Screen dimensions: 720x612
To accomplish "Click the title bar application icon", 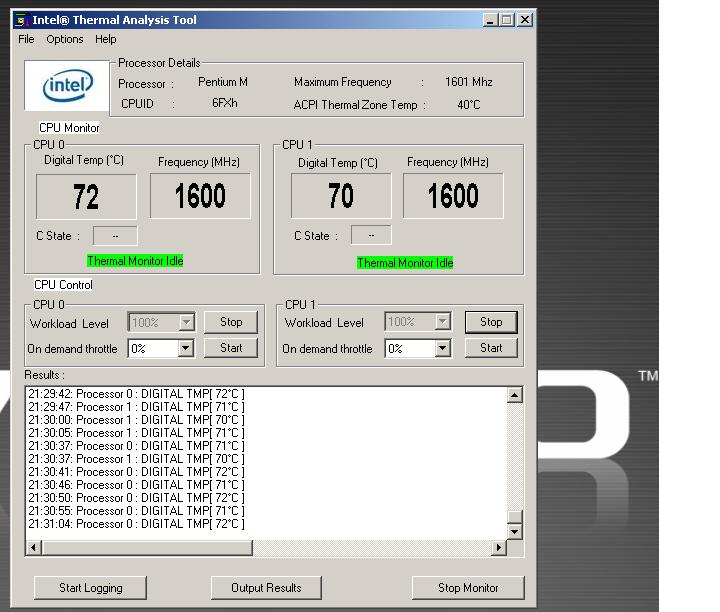I will 21,20.
